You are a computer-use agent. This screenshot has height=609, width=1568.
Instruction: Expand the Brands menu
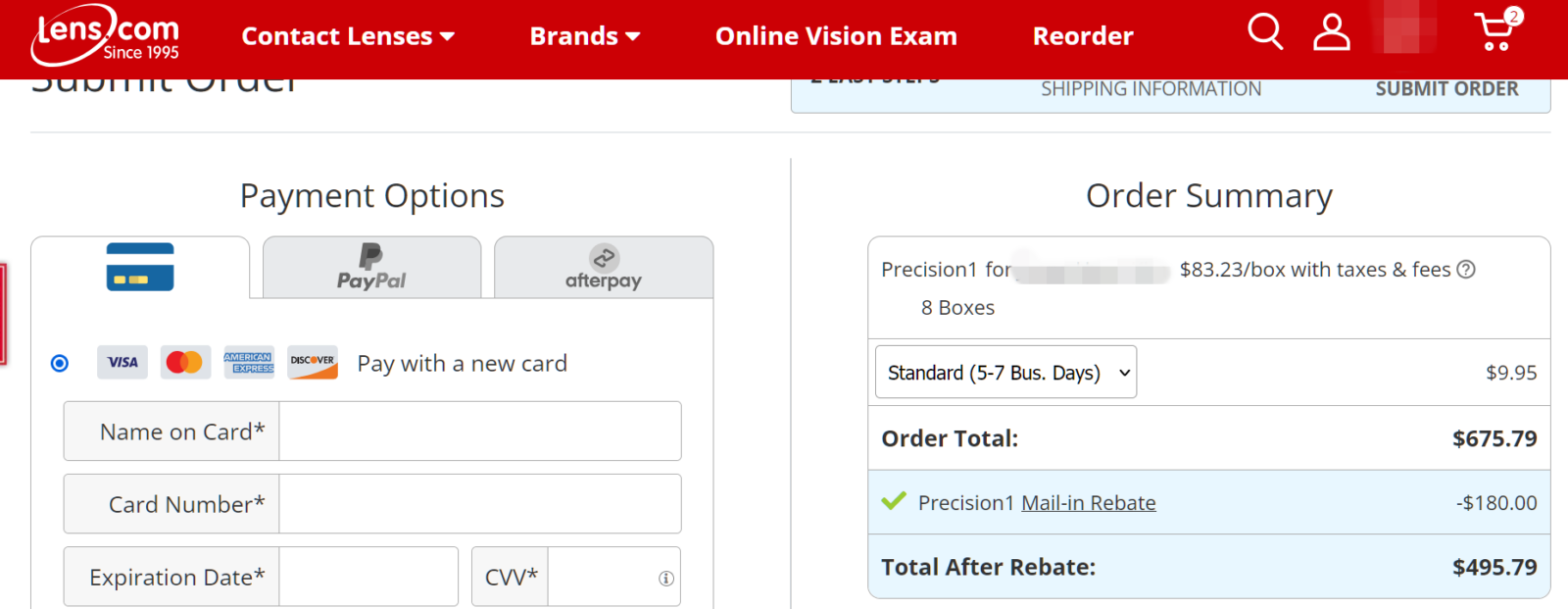585,36
